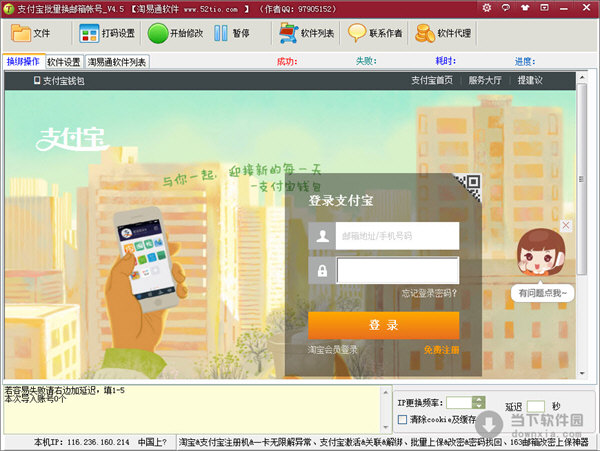The image size is (600, 451).
Task: Click the user avatar icon beside account field
Action: pyautogui.click(x=322, y=236)
